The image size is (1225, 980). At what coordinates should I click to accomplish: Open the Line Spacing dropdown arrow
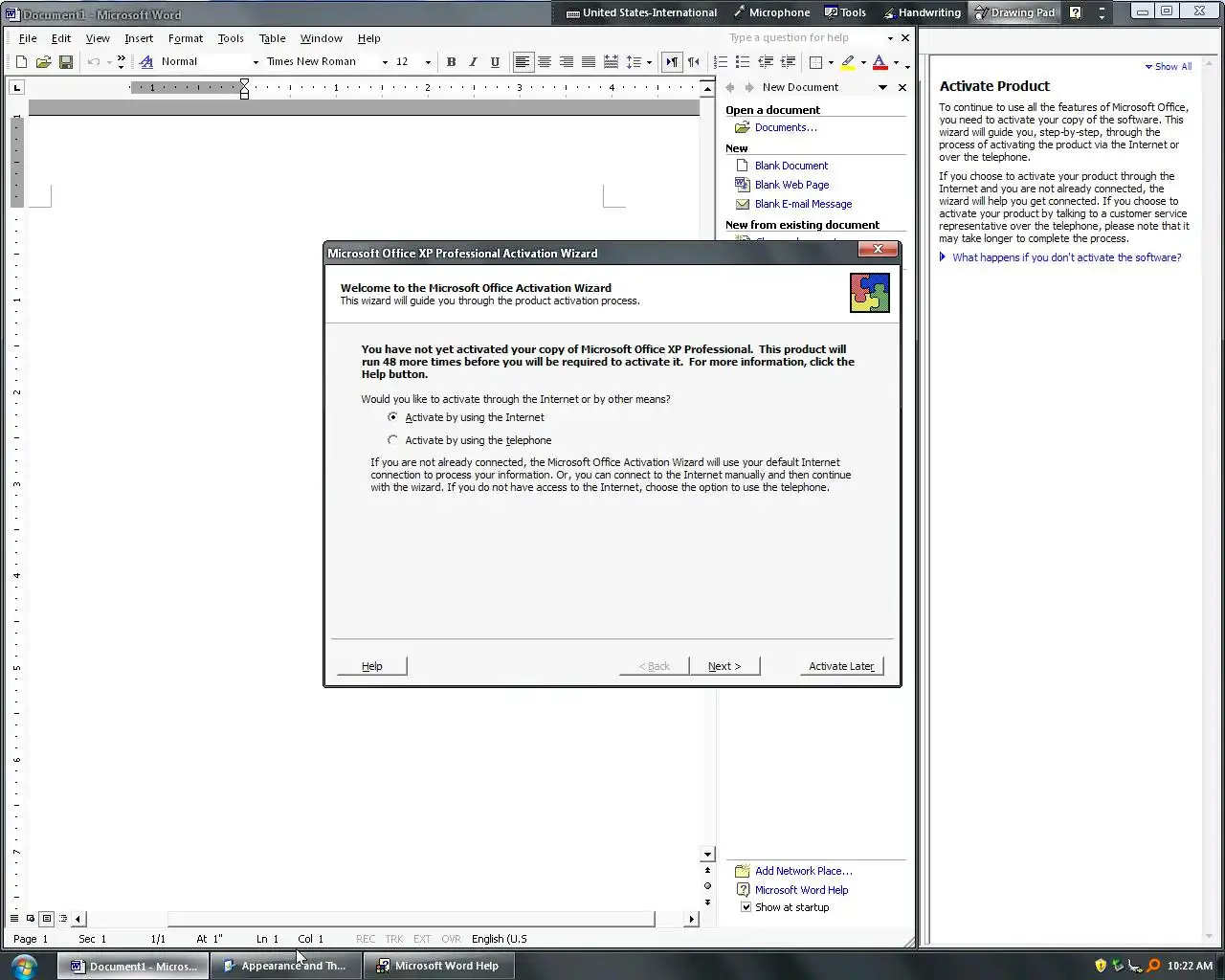coord(649,63)
